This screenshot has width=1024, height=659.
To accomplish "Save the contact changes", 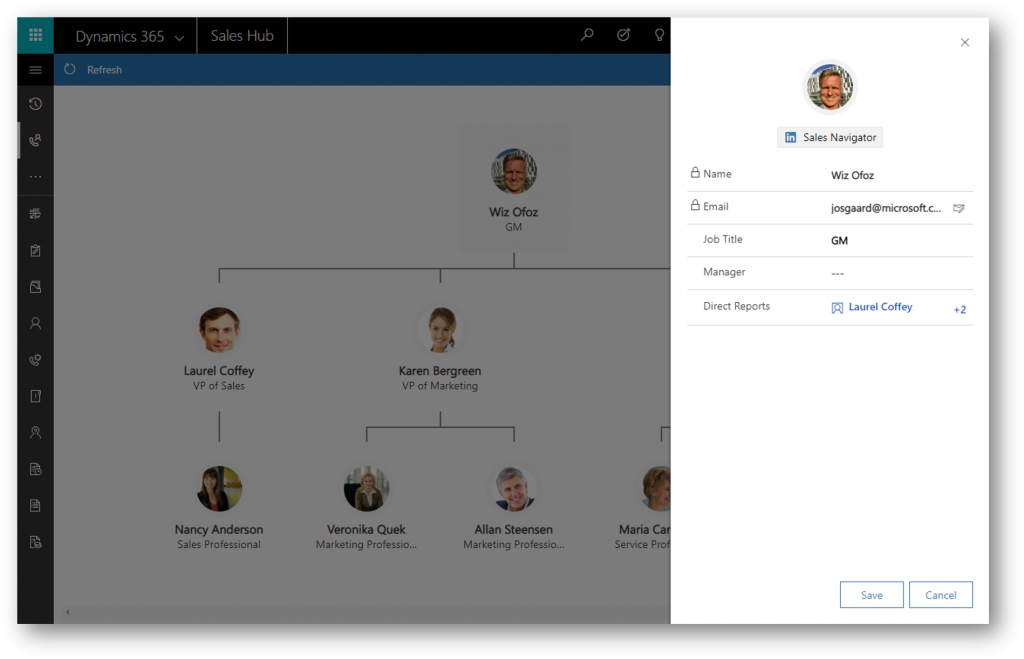I will point(872,595).
